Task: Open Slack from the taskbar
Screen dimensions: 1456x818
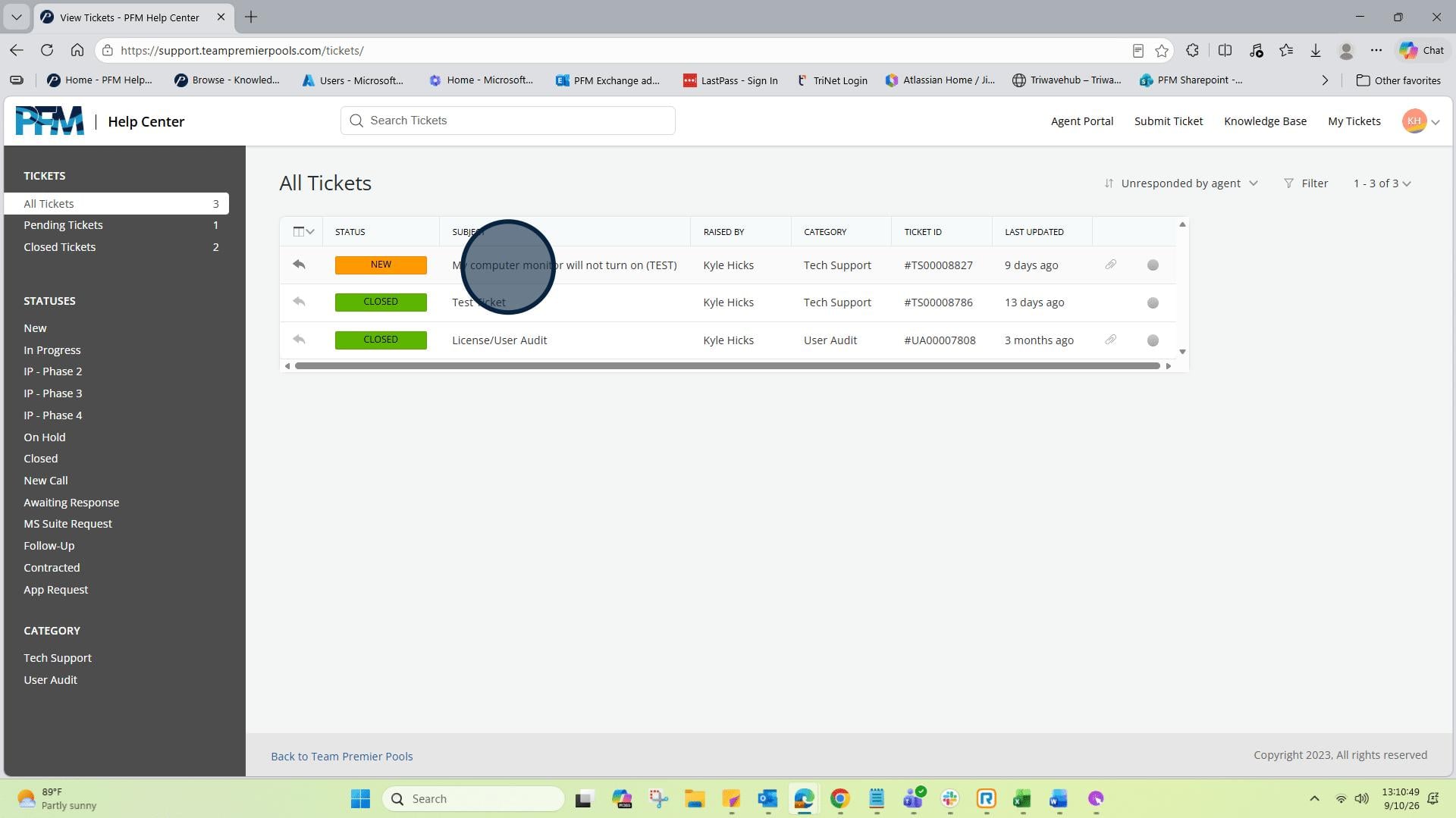Action: pyautogui.click(x=949, y=798)
